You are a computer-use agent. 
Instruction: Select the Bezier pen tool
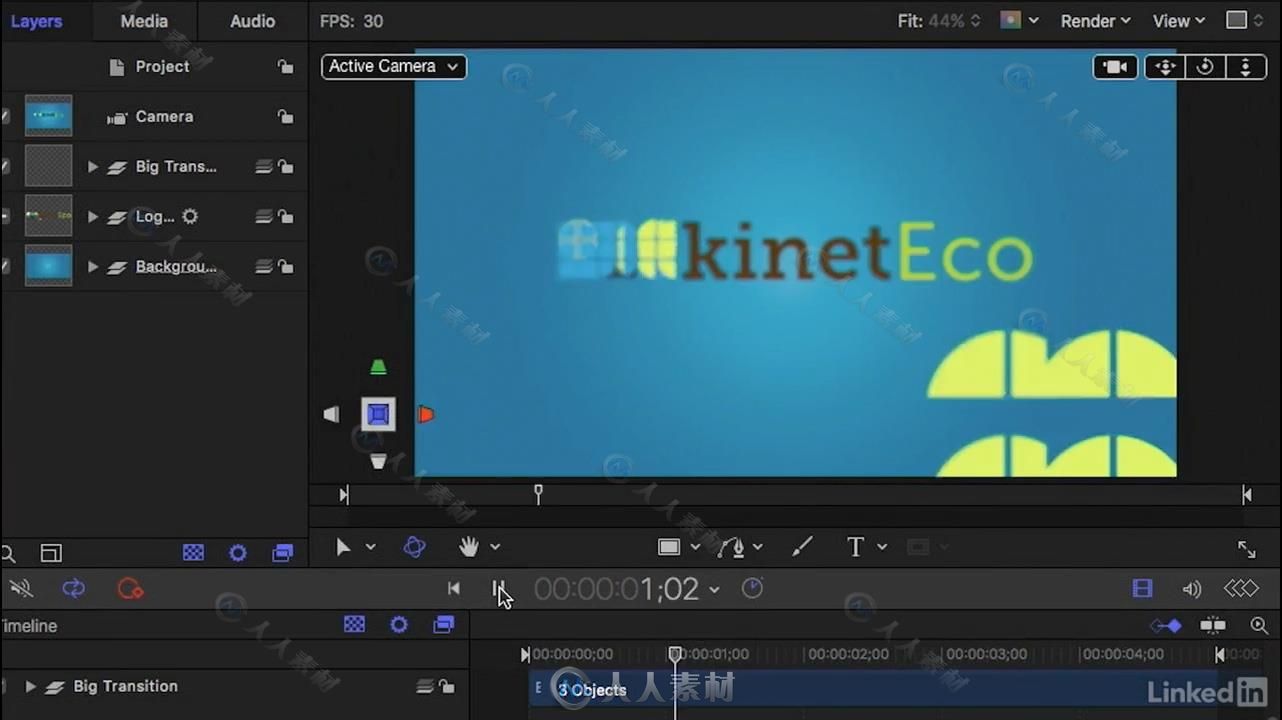click(731, 547)
